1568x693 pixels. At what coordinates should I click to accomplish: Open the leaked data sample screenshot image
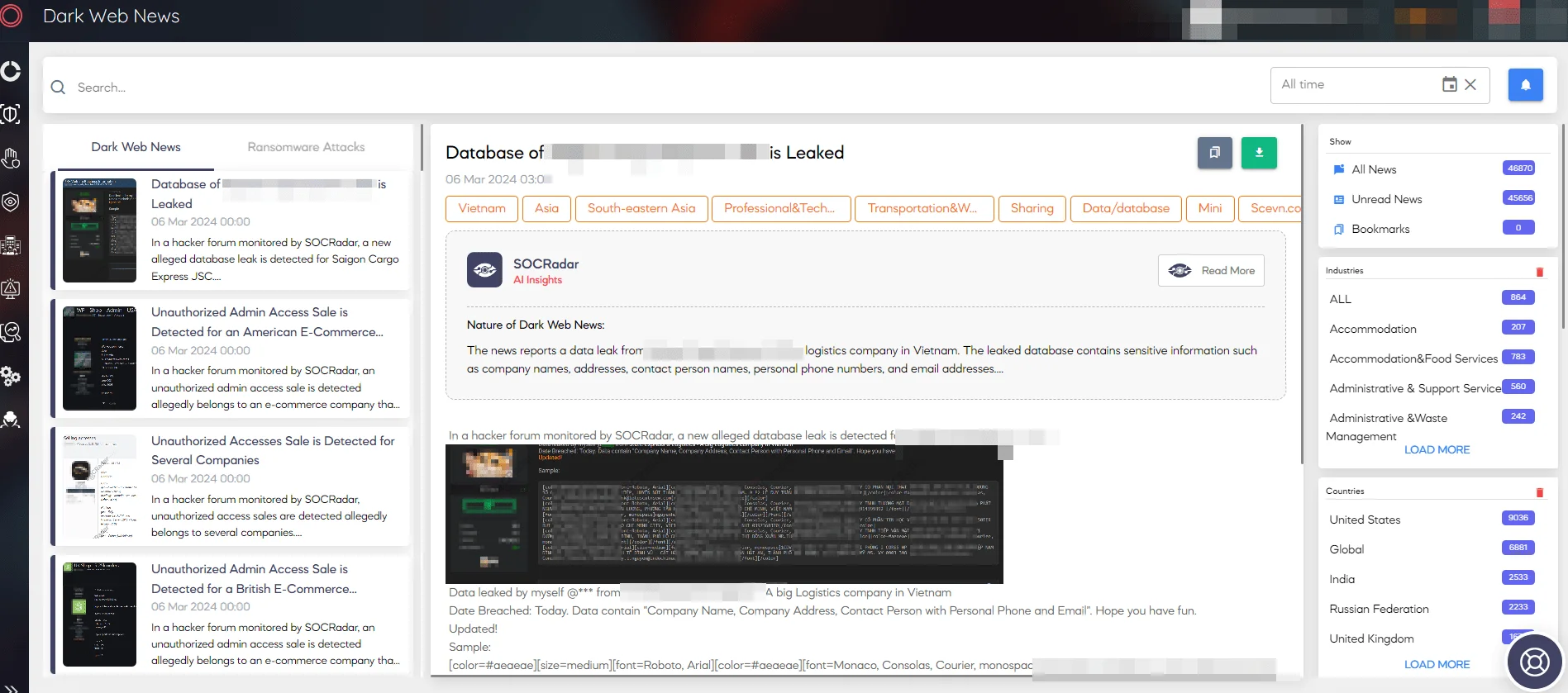click(724, 514)
